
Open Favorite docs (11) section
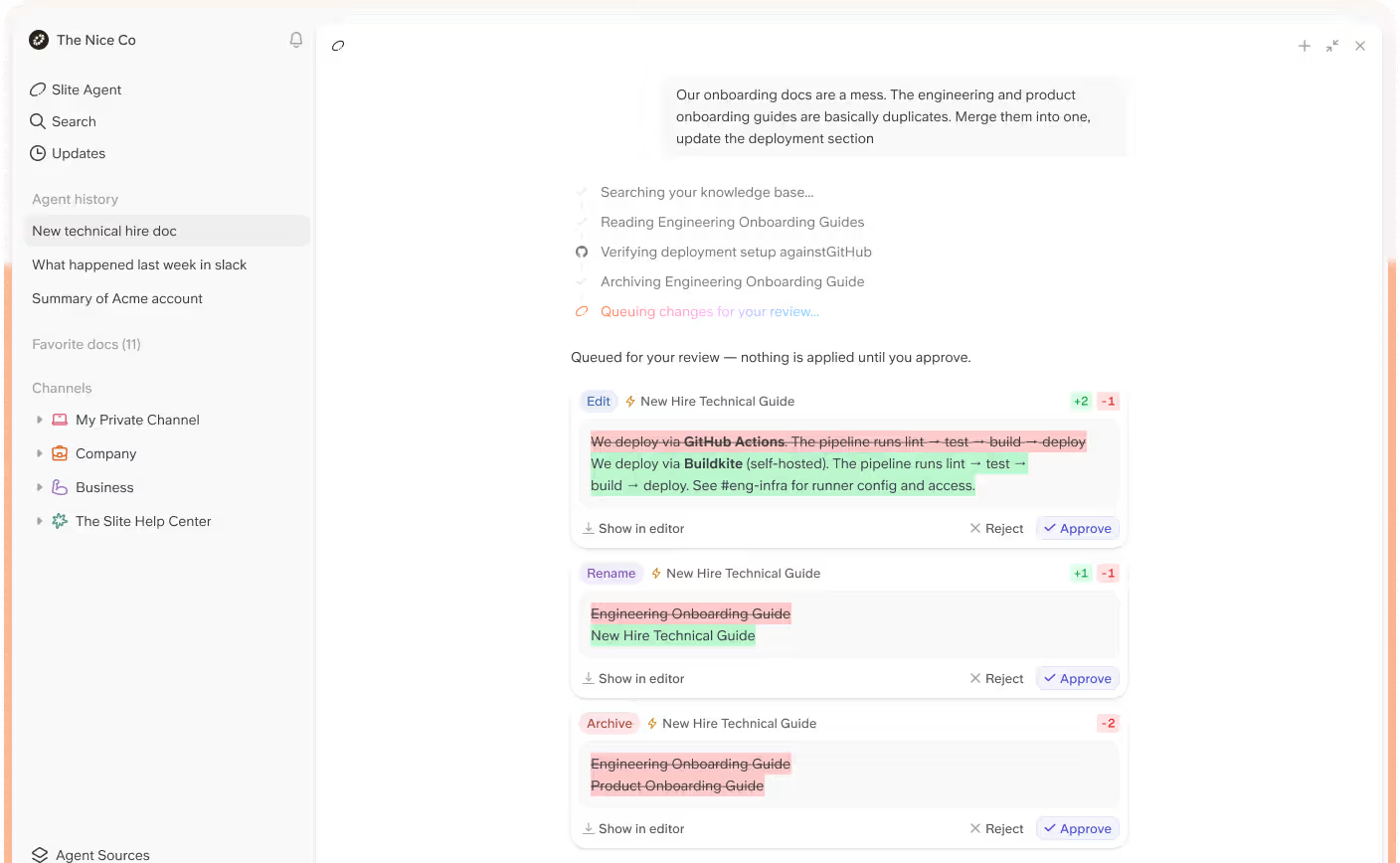[x=87, y=344]
